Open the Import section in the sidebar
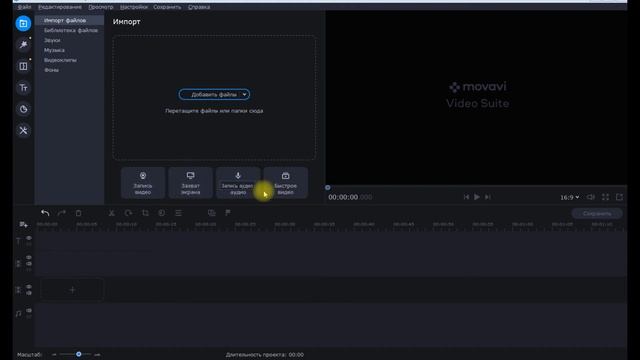Viewport: 640px width, 360px height. [x=23, y=24]
